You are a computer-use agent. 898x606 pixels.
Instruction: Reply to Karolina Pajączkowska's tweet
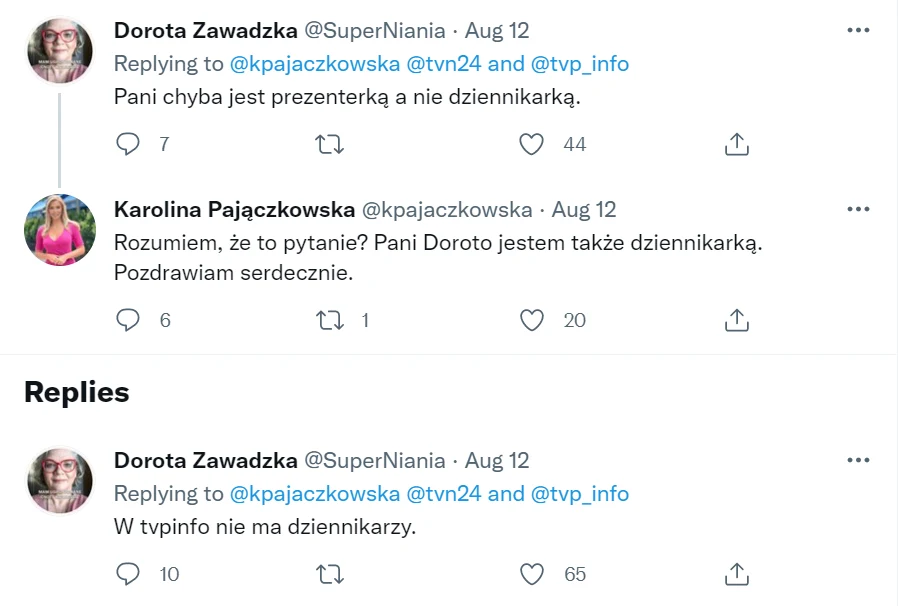[128, 320]
